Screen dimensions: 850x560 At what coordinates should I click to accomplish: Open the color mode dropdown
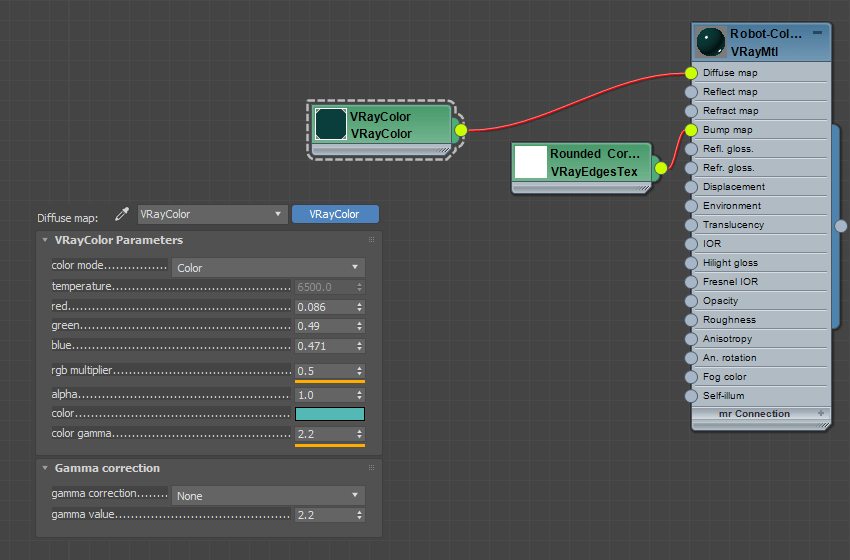(268, 268)
